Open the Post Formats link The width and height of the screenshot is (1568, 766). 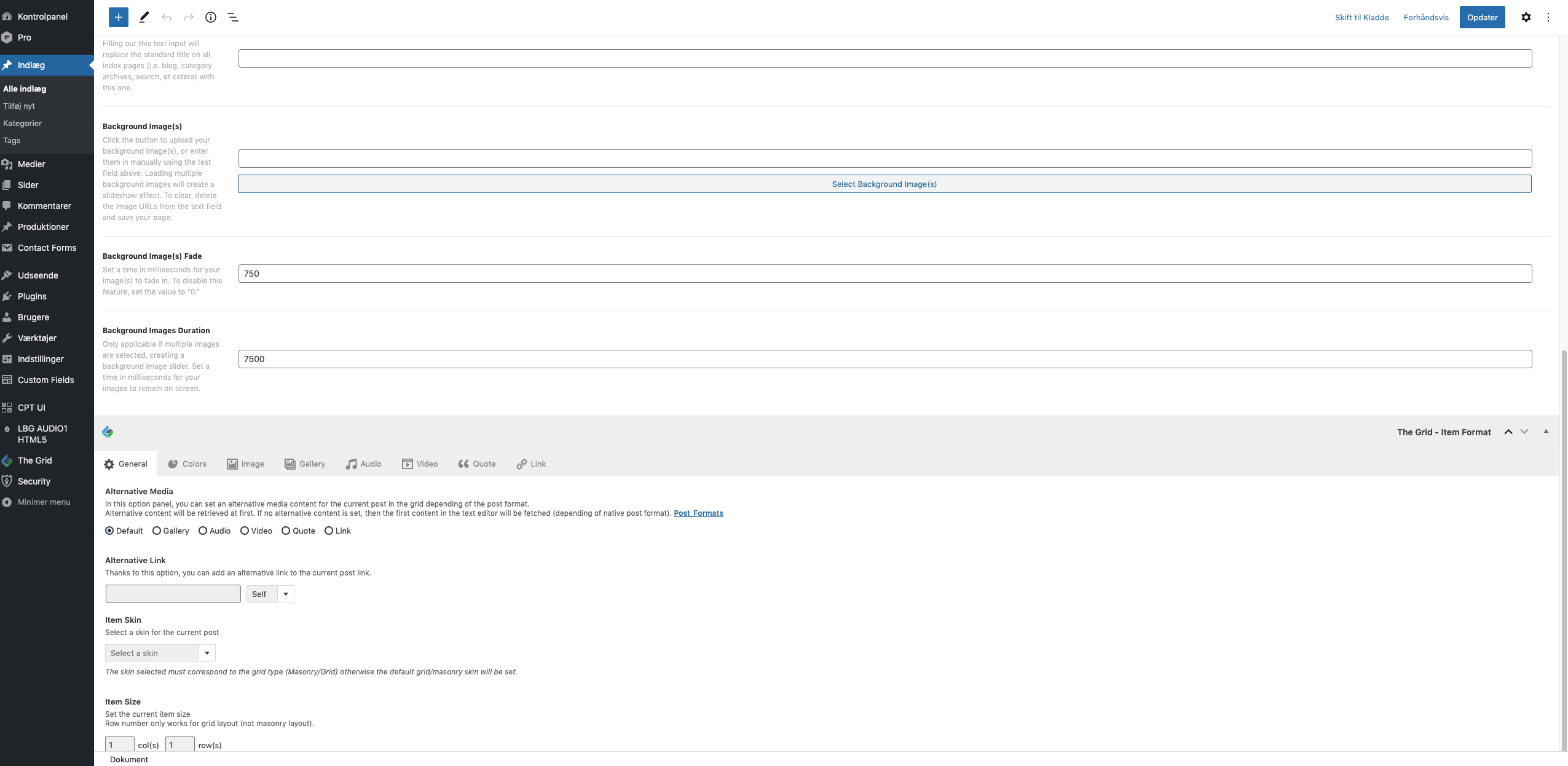[698, 513]
